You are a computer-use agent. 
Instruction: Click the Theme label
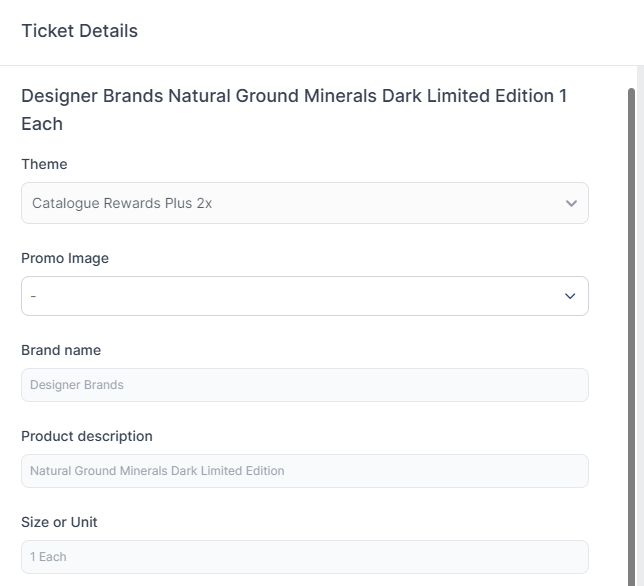coord(44,164)
